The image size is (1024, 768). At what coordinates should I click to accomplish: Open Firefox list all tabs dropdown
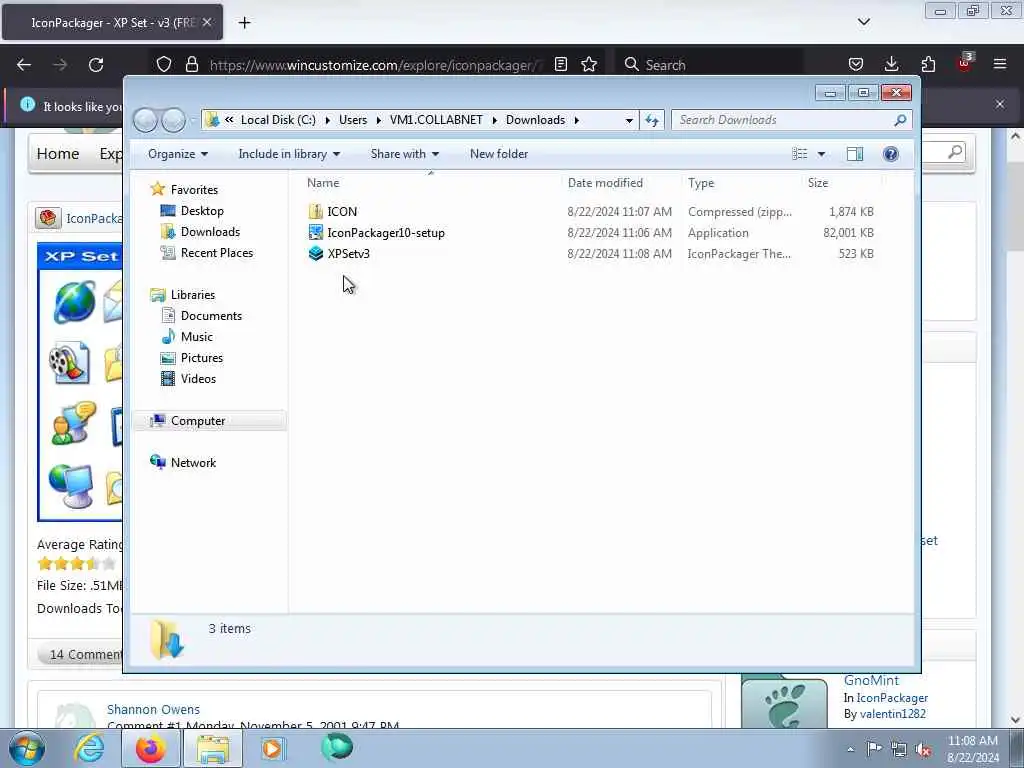tap(863, 22)
